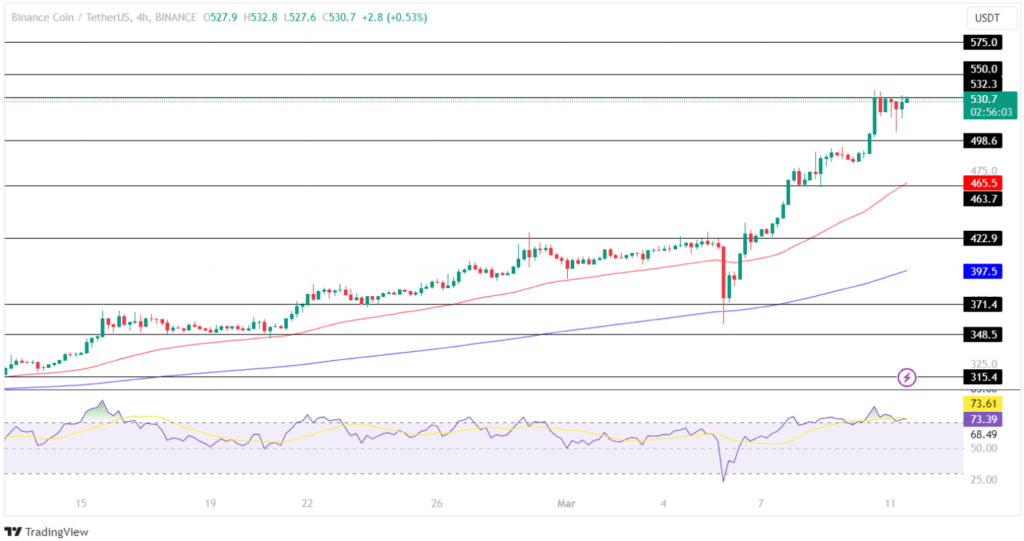This screenshot has height=541, width=1024.
Task: Click the red 465.5 moving average label
Action: (983, 184)
